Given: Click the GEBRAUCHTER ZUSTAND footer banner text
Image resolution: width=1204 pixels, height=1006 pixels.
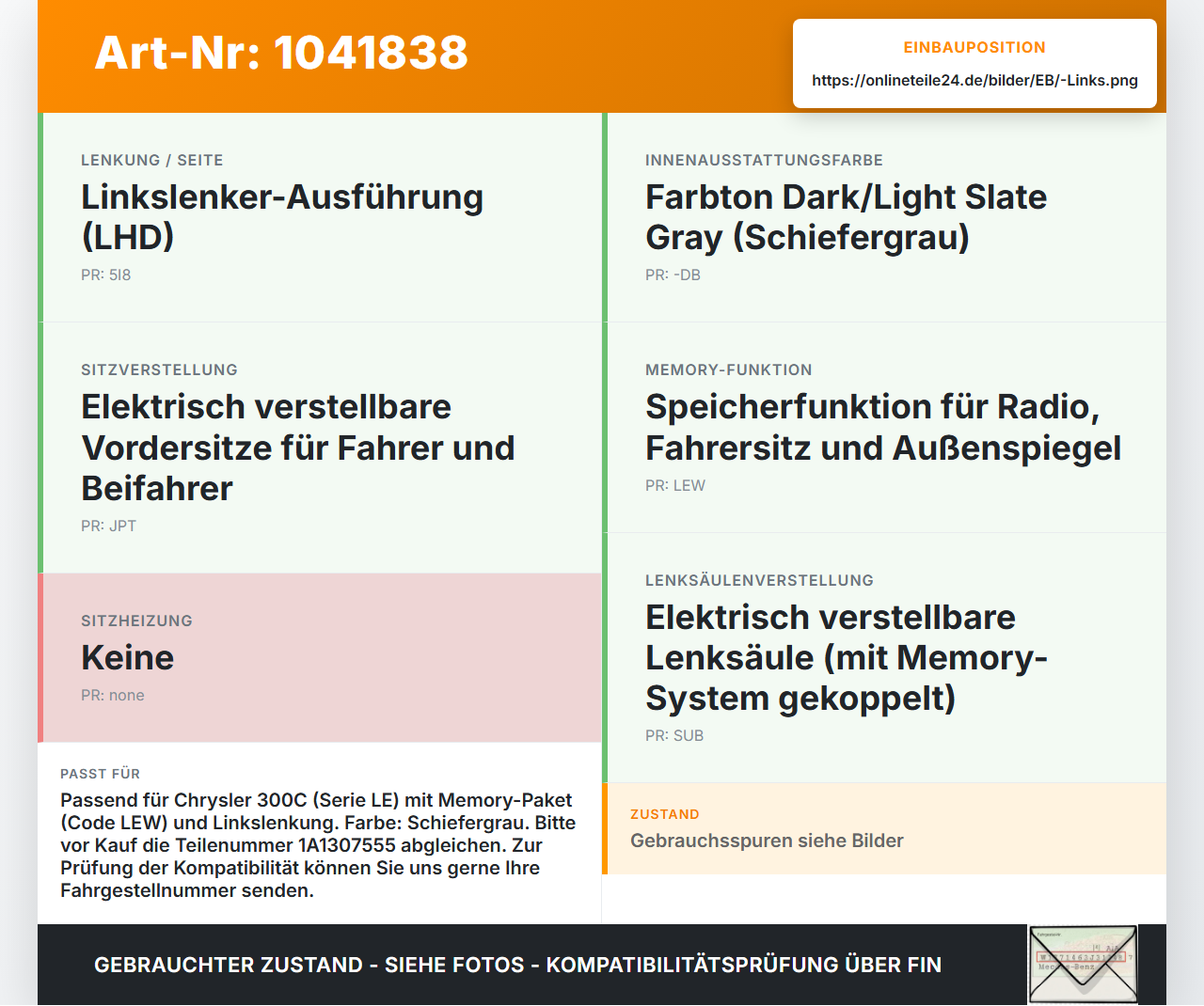Looking at the screenshot, I should coord(517,965).
